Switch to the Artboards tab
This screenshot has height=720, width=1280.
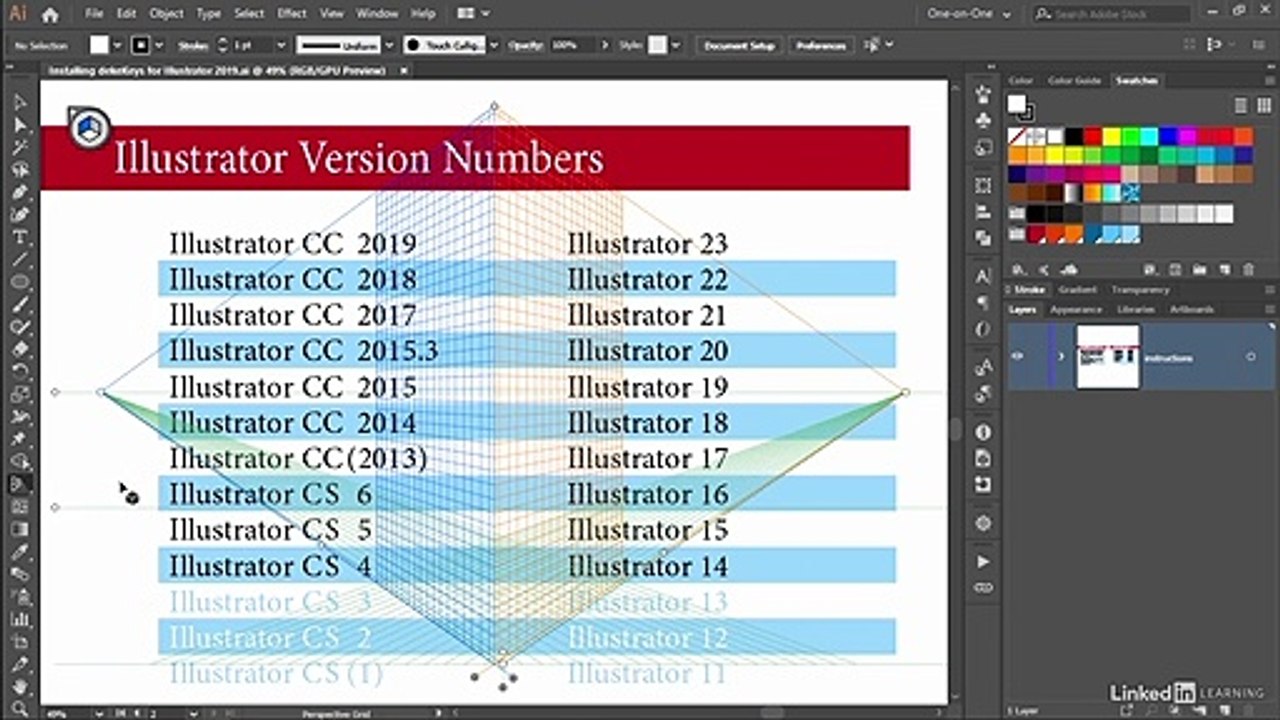(1191, 310)
